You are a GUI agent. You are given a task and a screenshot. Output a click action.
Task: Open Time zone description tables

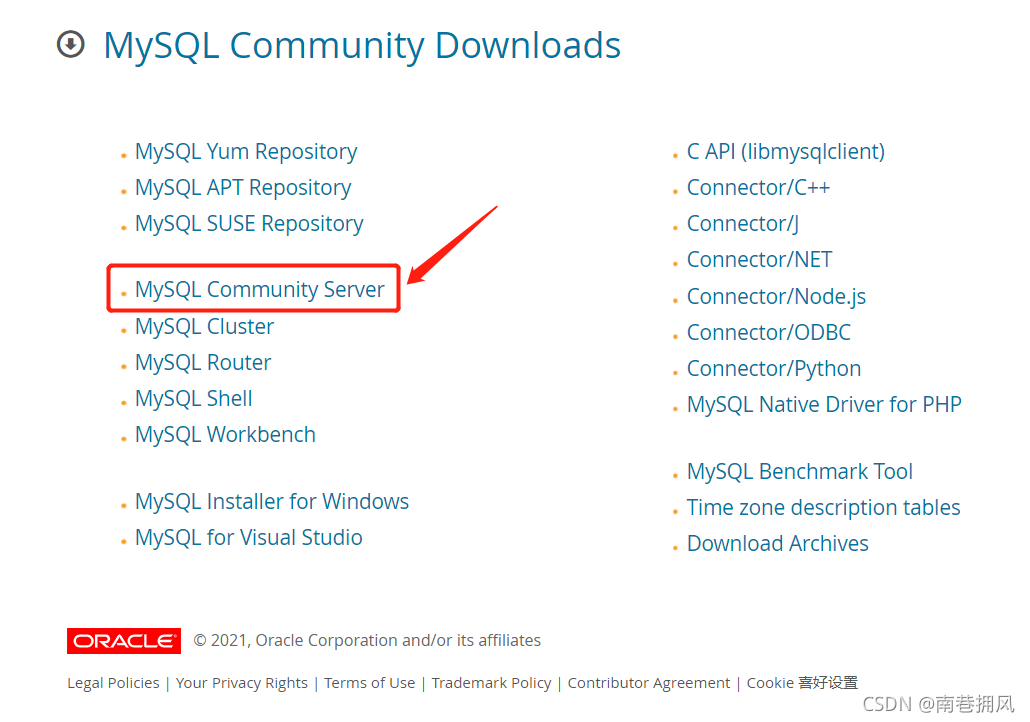click(x=823, y=508)
